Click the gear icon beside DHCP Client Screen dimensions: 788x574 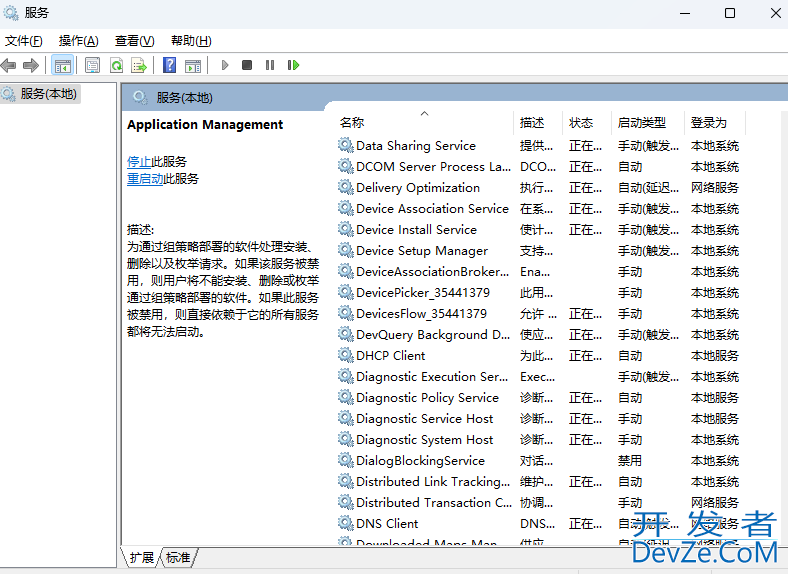[346, 355]
